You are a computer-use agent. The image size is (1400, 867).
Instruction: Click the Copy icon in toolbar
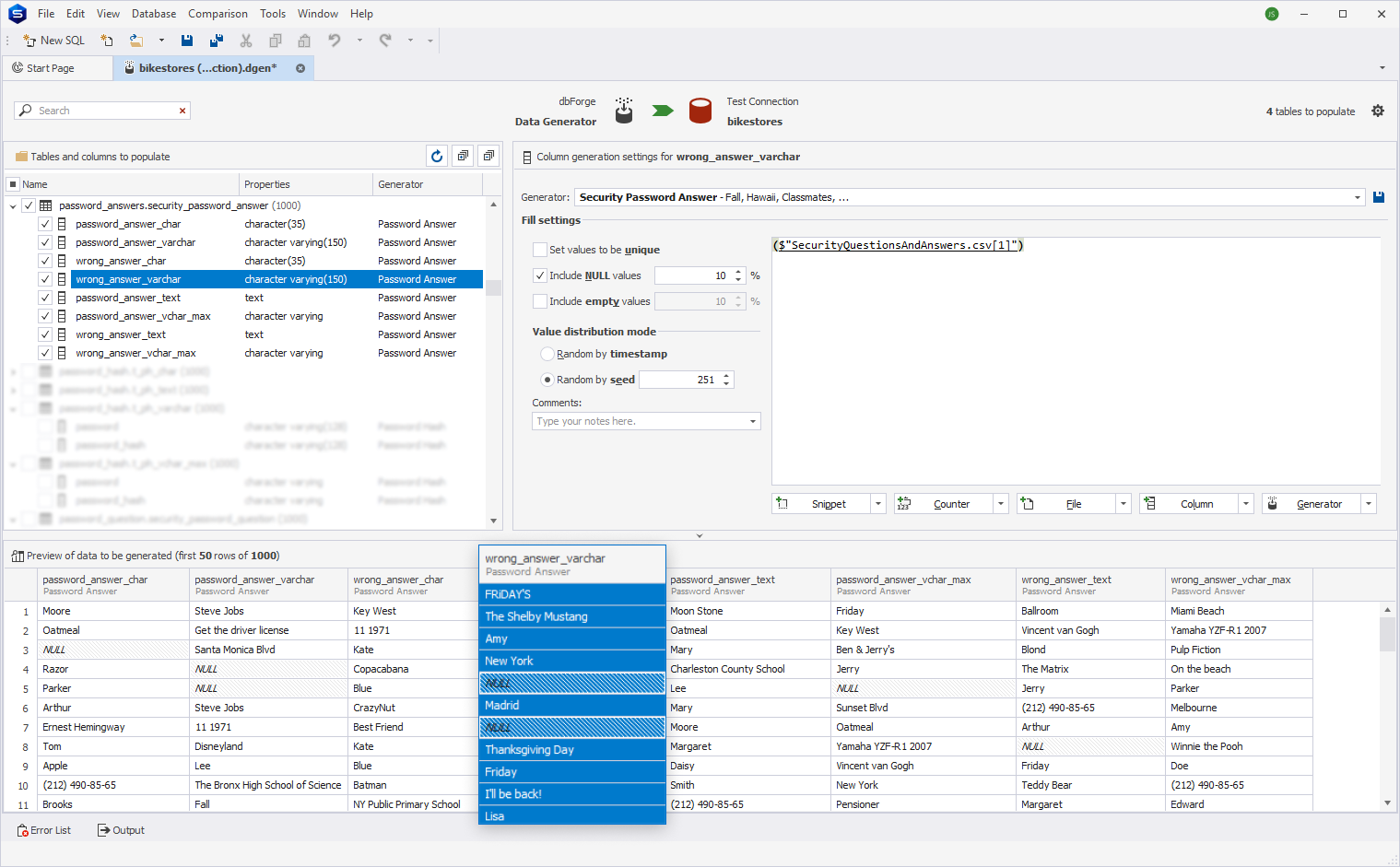(x=276, y=41)
